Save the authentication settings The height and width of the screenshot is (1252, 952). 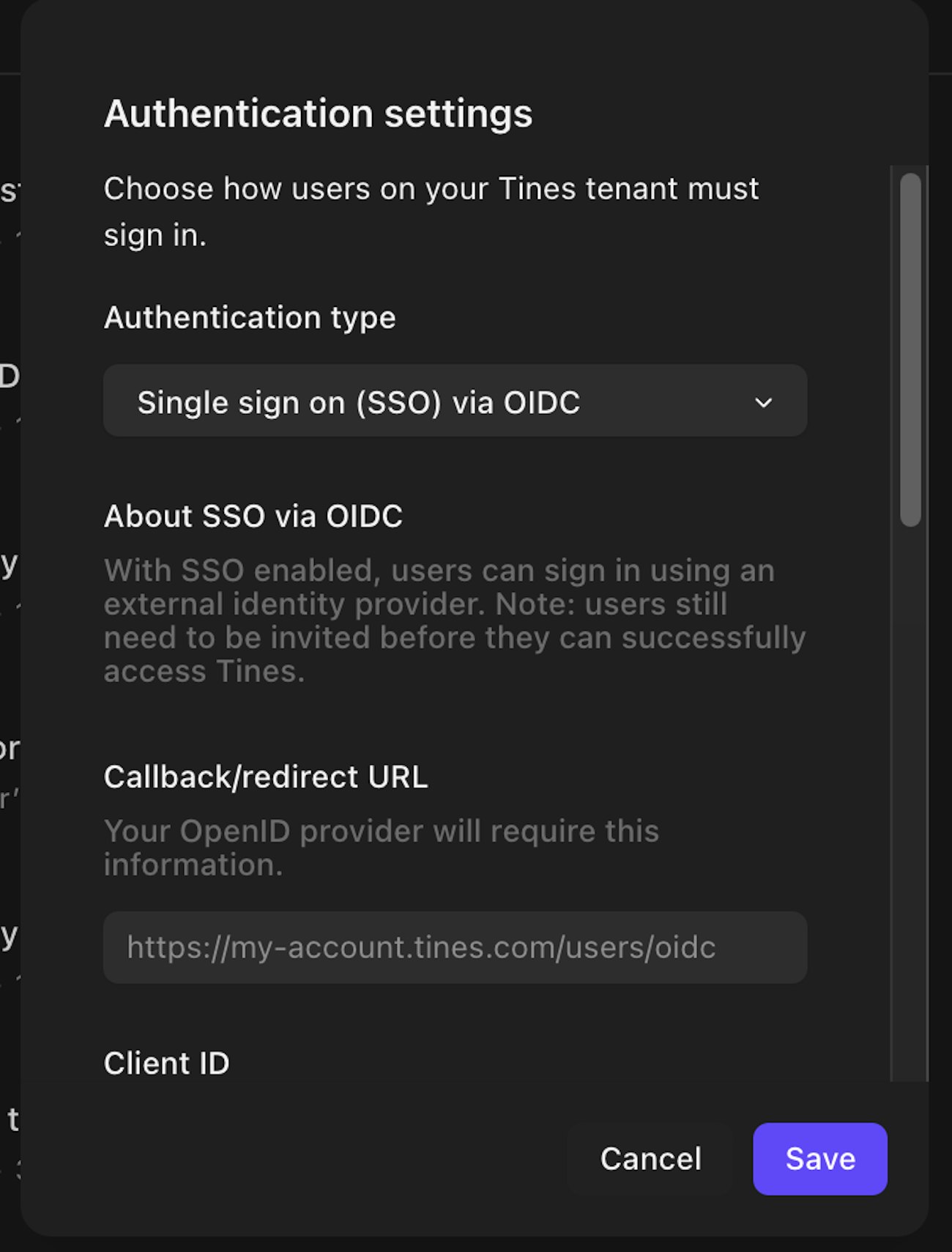tap(819, 1159)
